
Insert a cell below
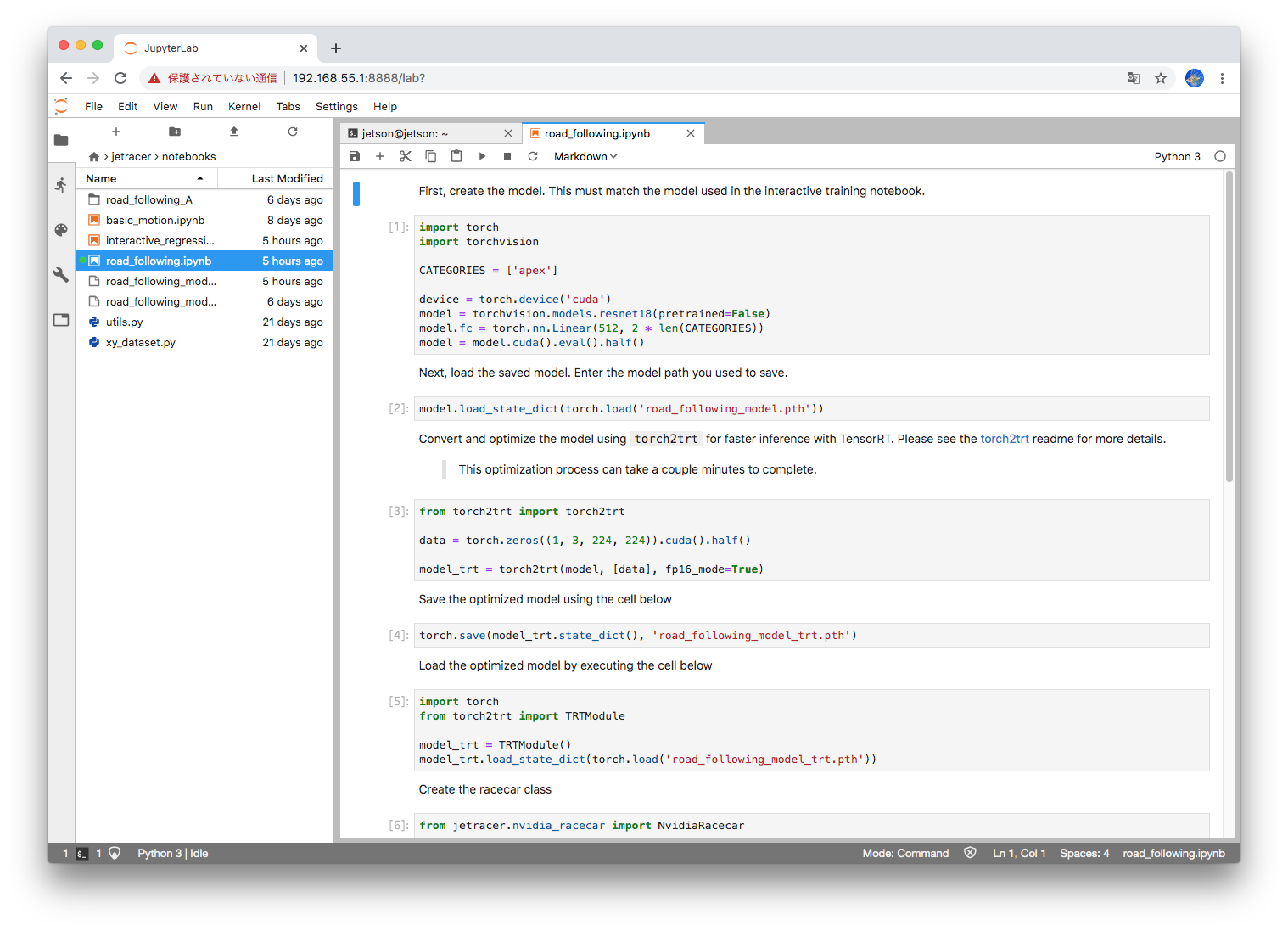380,156
